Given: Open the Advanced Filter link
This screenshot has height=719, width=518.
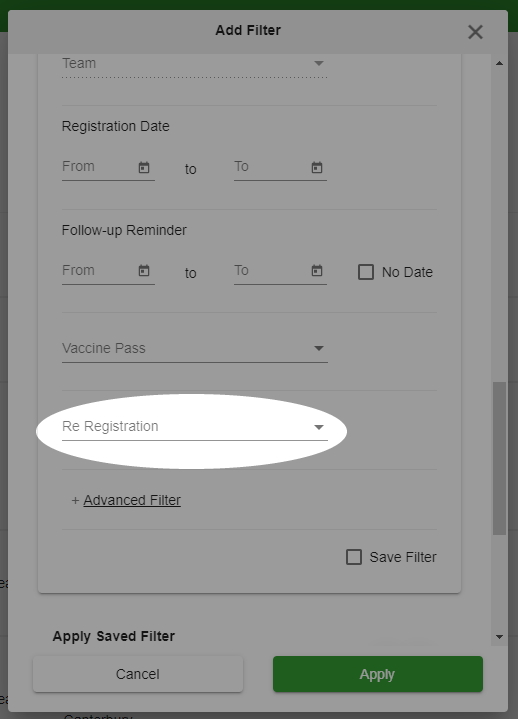Looking at the screenshot, I should coord(132,500).
